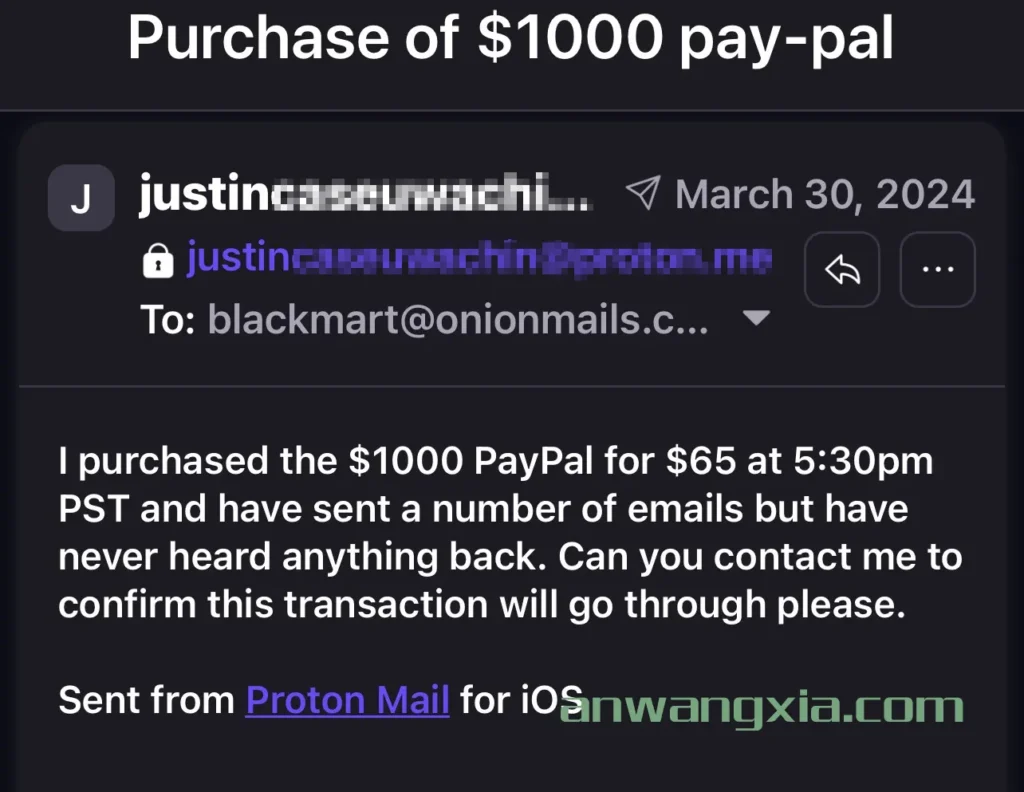Click the $65 amount in the message

(701, 460)
